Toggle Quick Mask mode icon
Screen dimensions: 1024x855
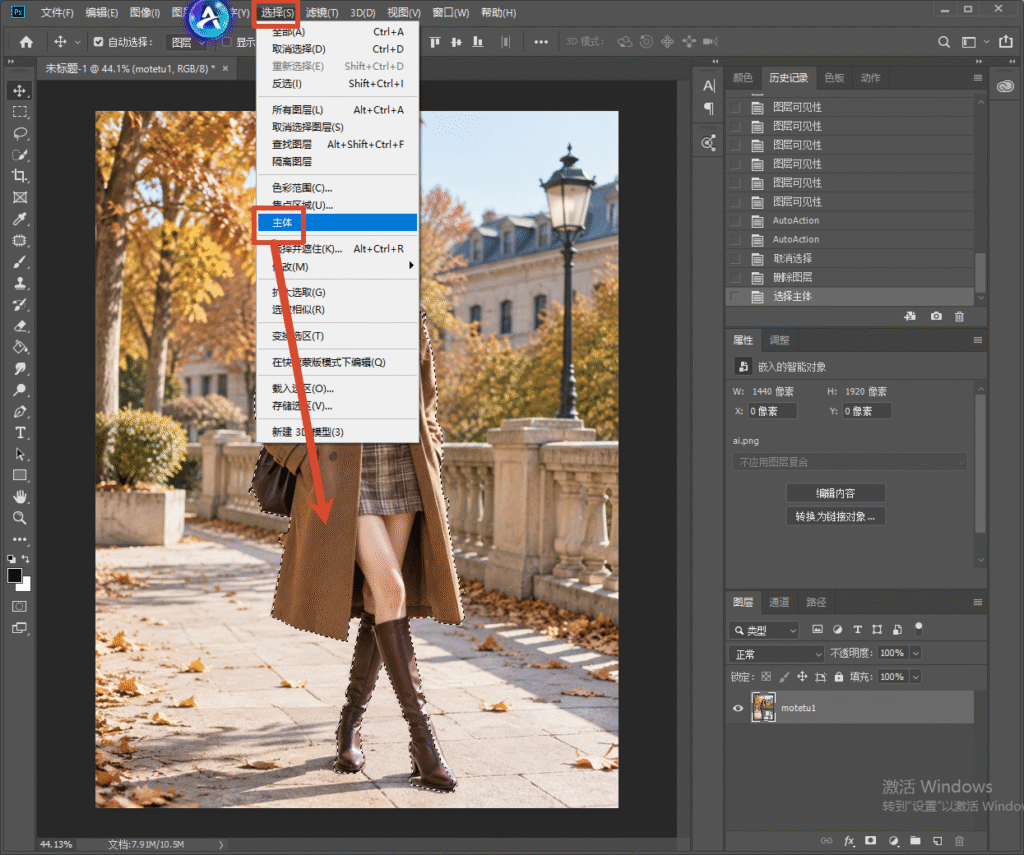click(20, 606)
